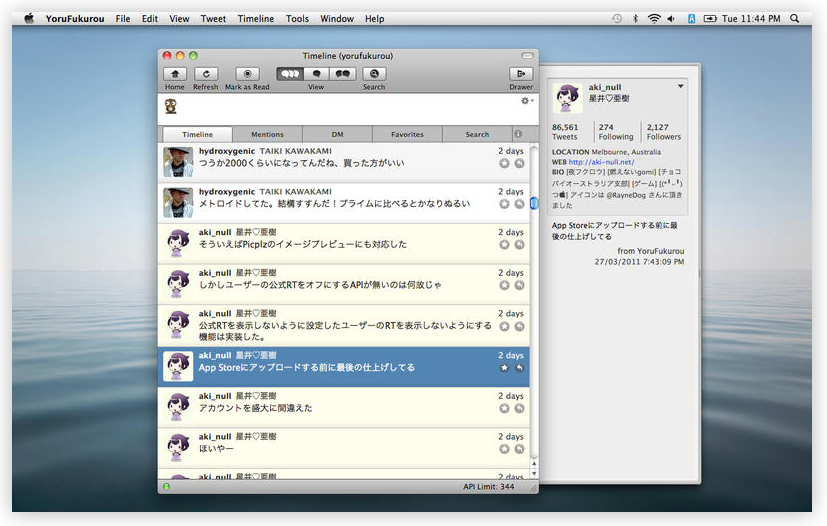Click the info icon beside Search tab
Screen dimensions: 827x526
click(x=518, y=134)
